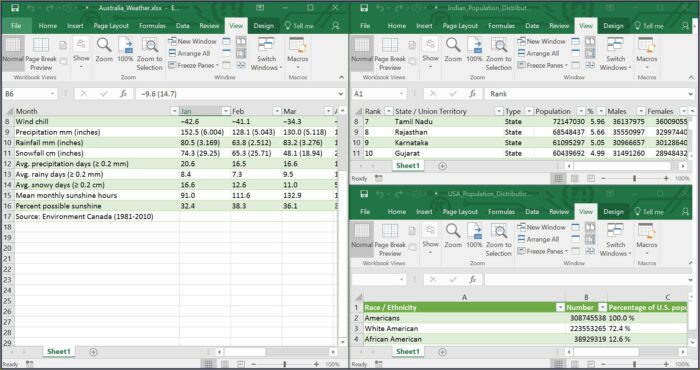Open Design tab in USA_Population window

click(x=613, y=212)
